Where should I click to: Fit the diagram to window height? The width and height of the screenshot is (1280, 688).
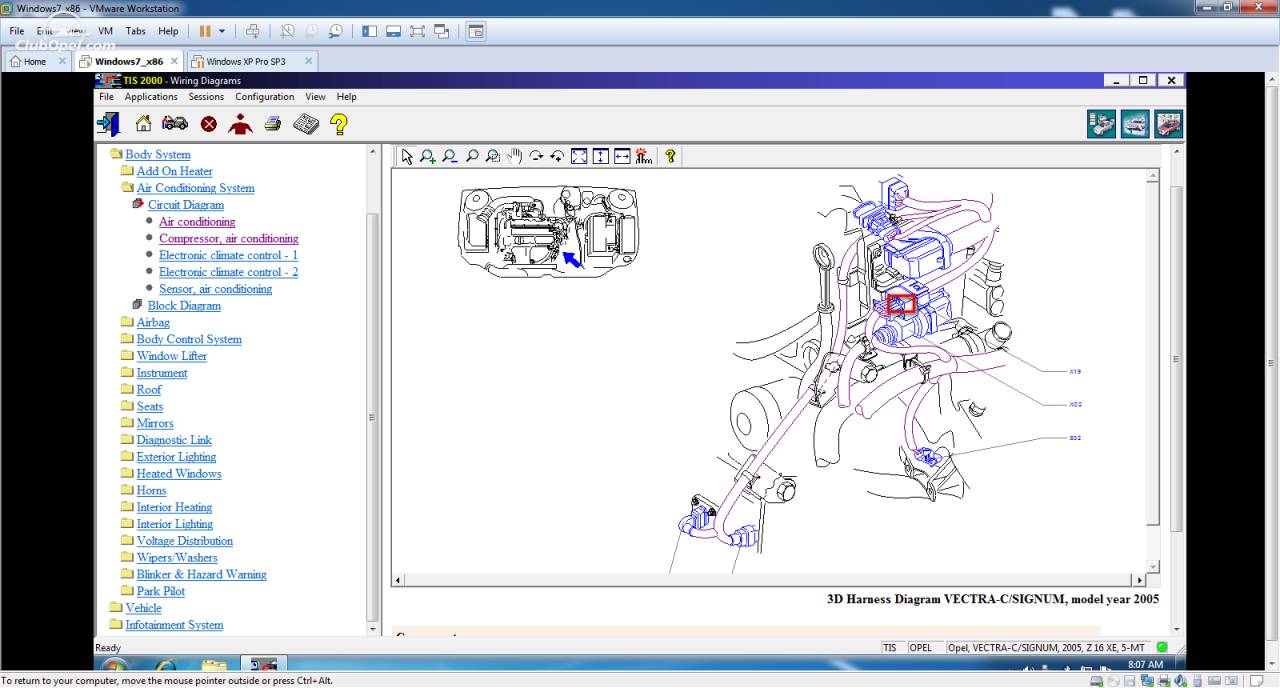click(600, 156)
